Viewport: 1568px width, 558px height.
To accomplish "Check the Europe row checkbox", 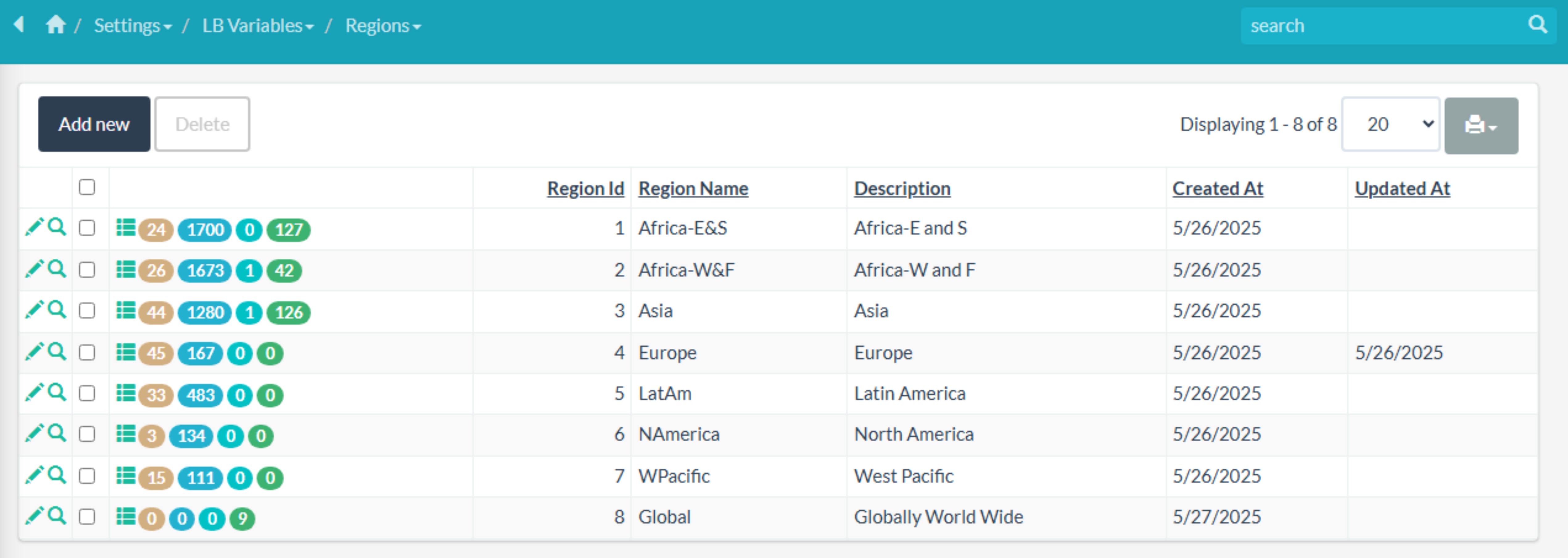I will (87, 353).
